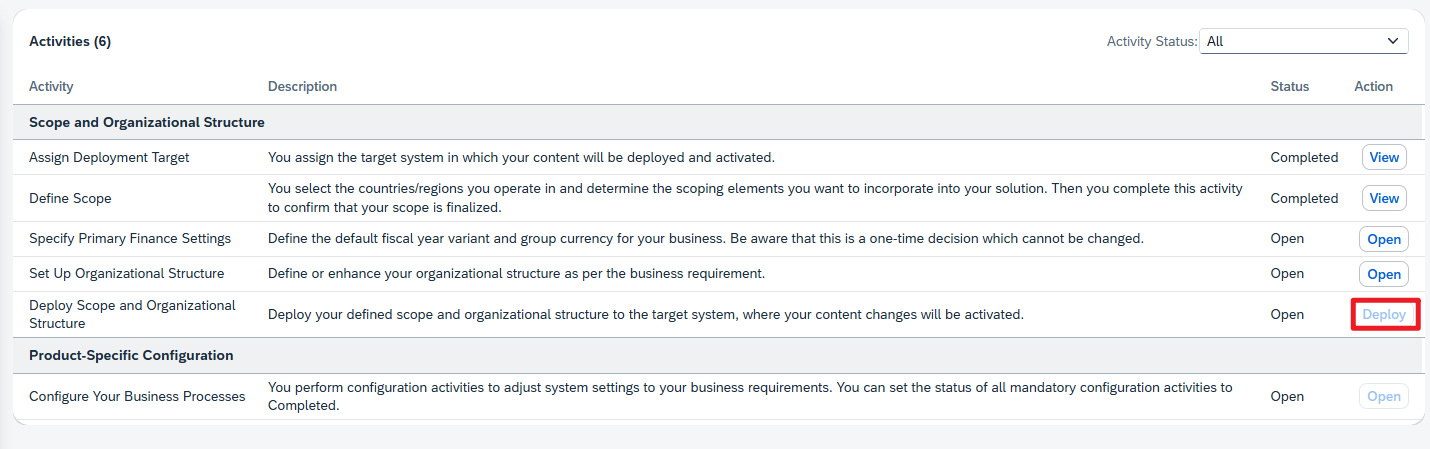Screen dimensions: 1430x449
Task: Open Configure Your Business Processes activity
Action: point(1384,396)
